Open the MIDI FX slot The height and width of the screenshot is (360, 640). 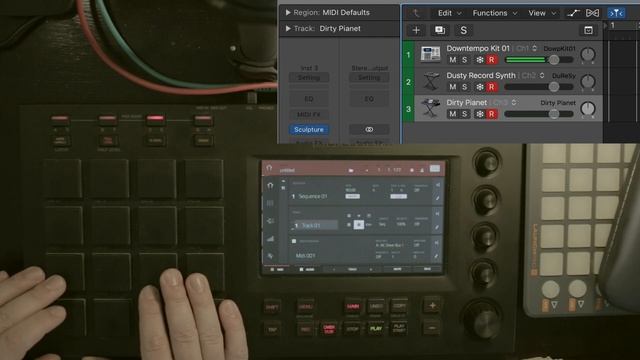click(309, 115)
